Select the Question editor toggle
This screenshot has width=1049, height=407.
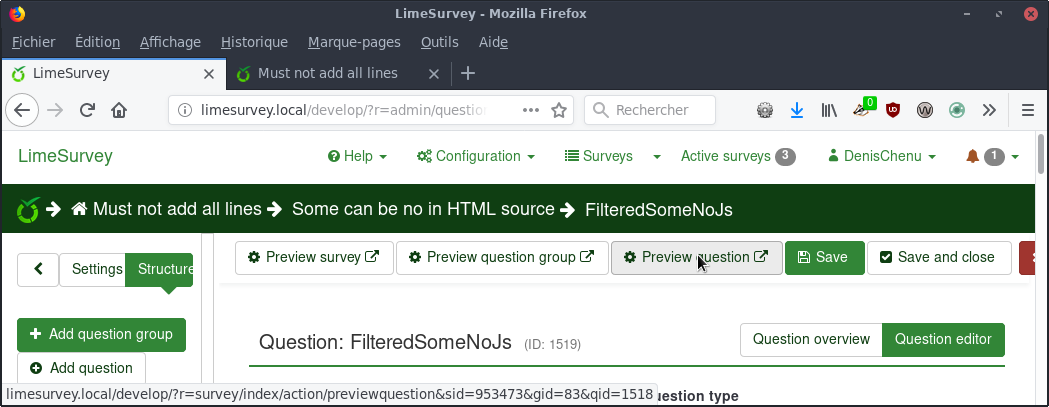pyautogui.click(x=942, y=339)
